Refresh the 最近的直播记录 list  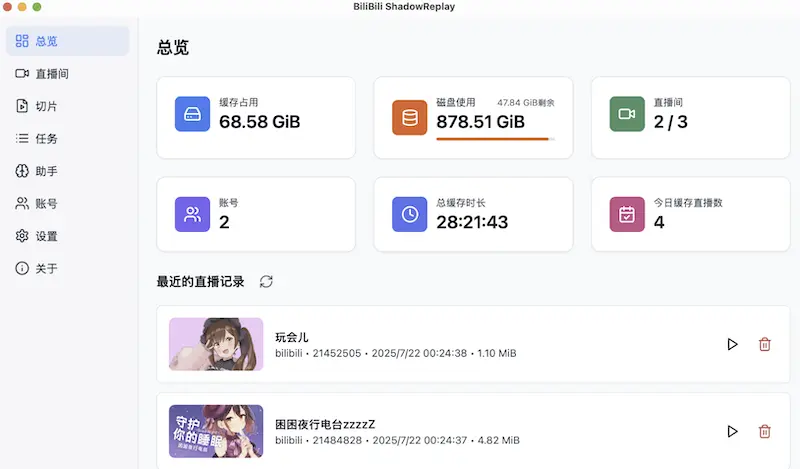tap(266, 282)
